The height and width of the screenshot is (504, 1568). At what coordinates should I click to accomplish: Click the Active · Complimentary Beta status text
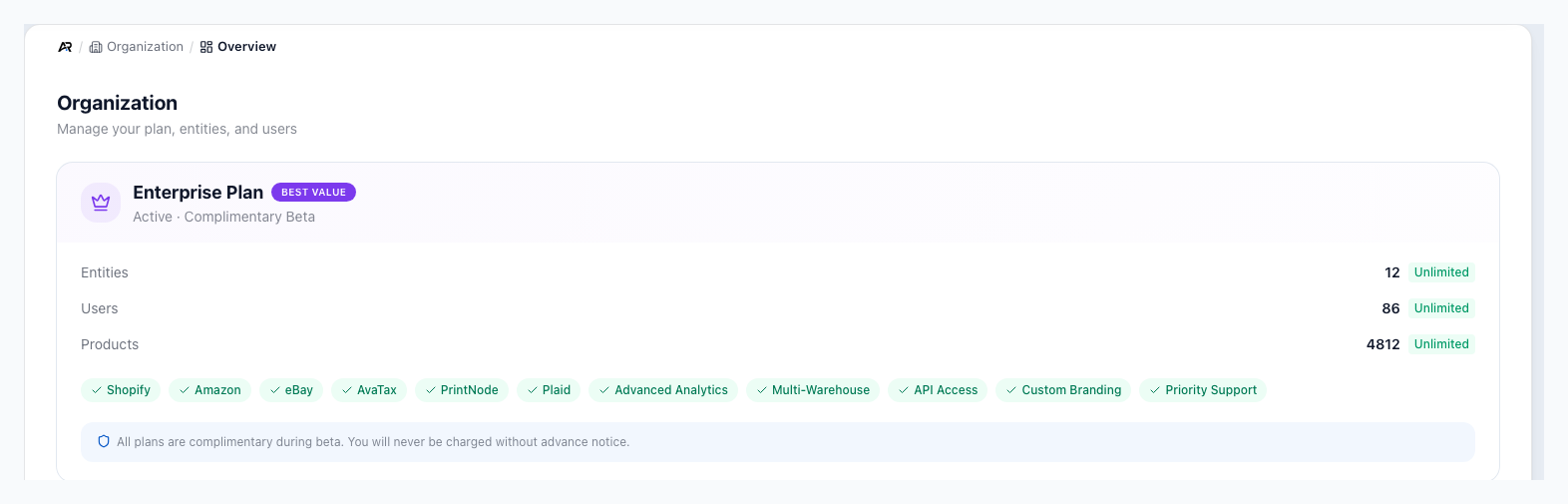(x=223, y=217)
